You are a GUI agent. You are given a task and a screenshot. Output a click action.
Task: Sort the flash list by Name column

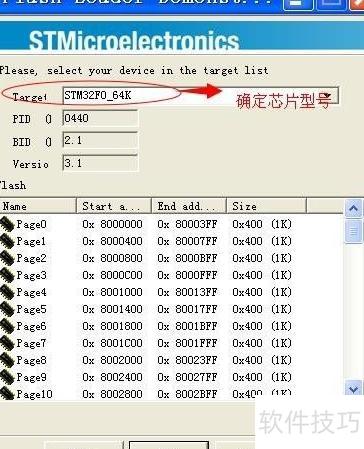(38, 206)
